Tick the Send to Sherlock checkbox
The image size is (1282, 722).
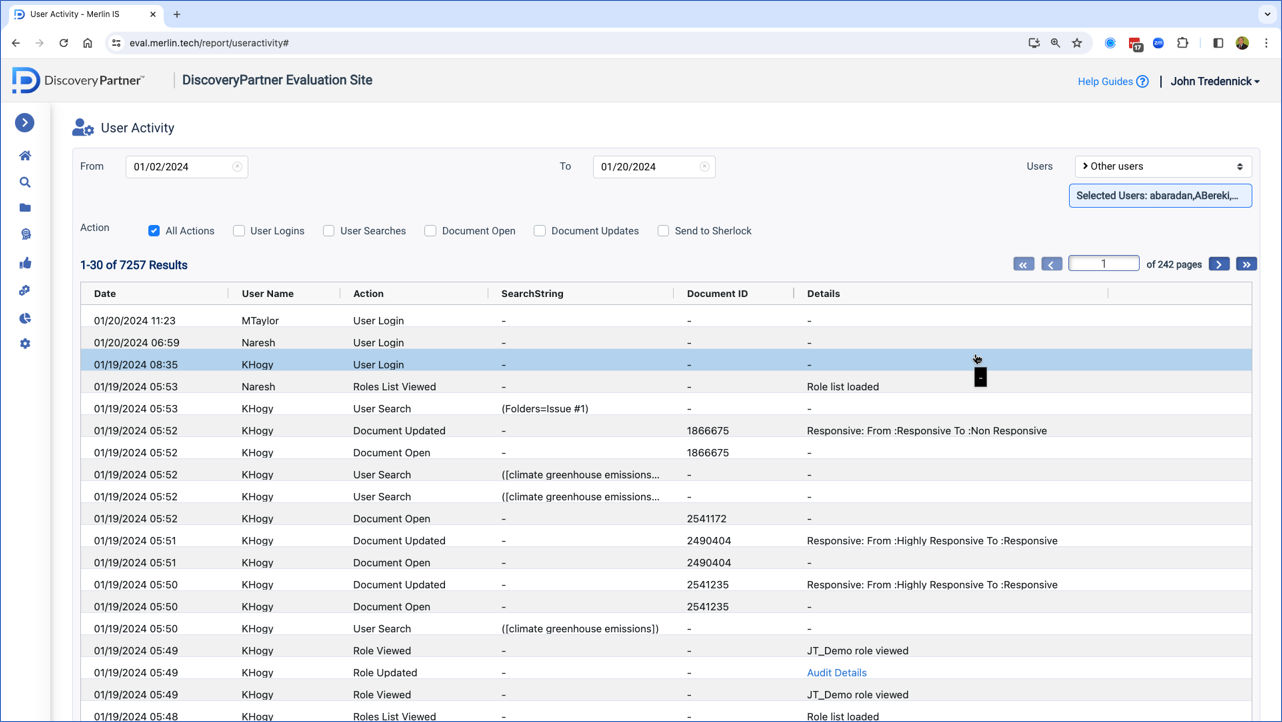click(x=663, y=231)
